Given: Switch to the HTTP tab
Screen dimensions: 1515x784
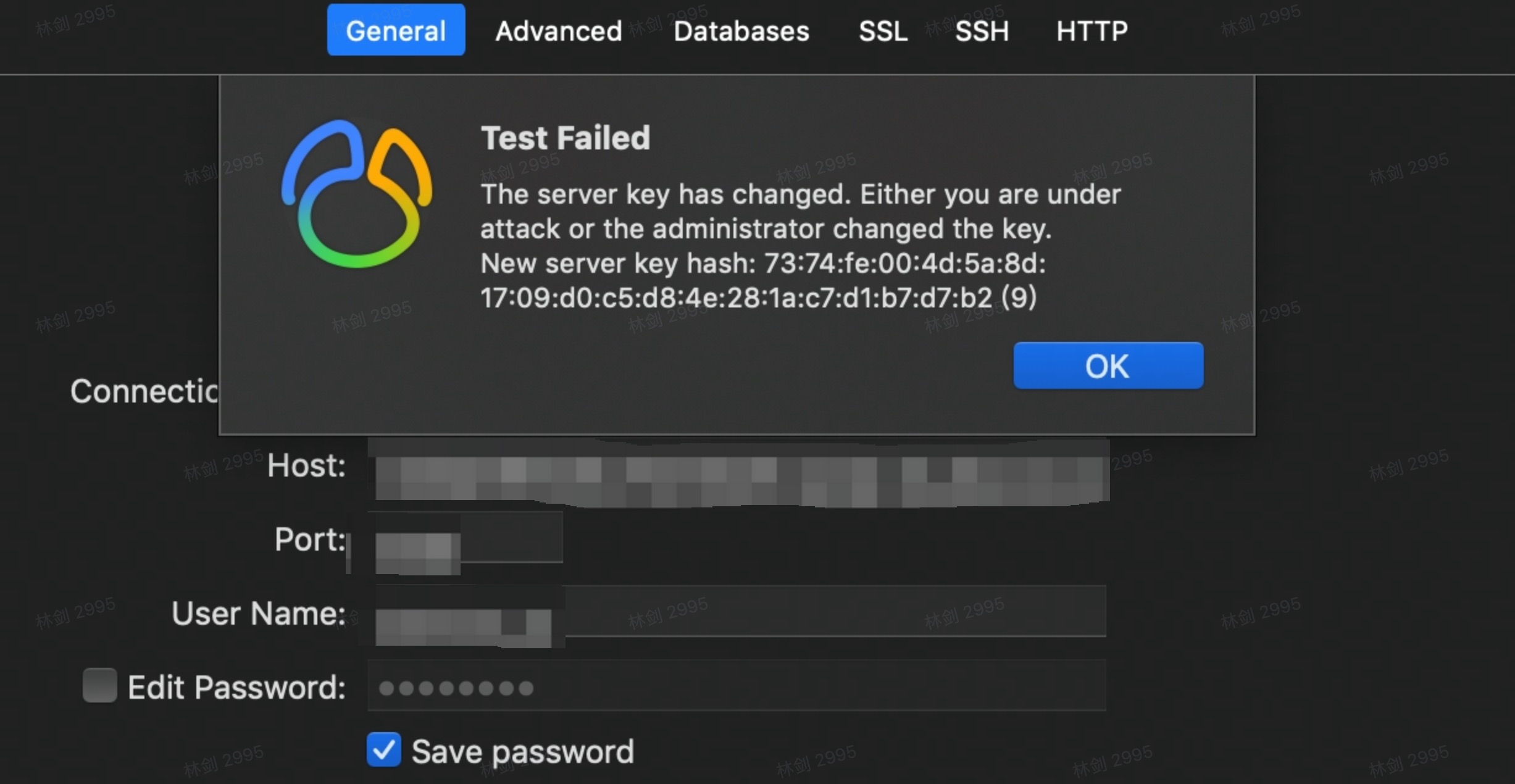Looking at the screenshot, I should pyautogui.click(x=1091, y=31).
